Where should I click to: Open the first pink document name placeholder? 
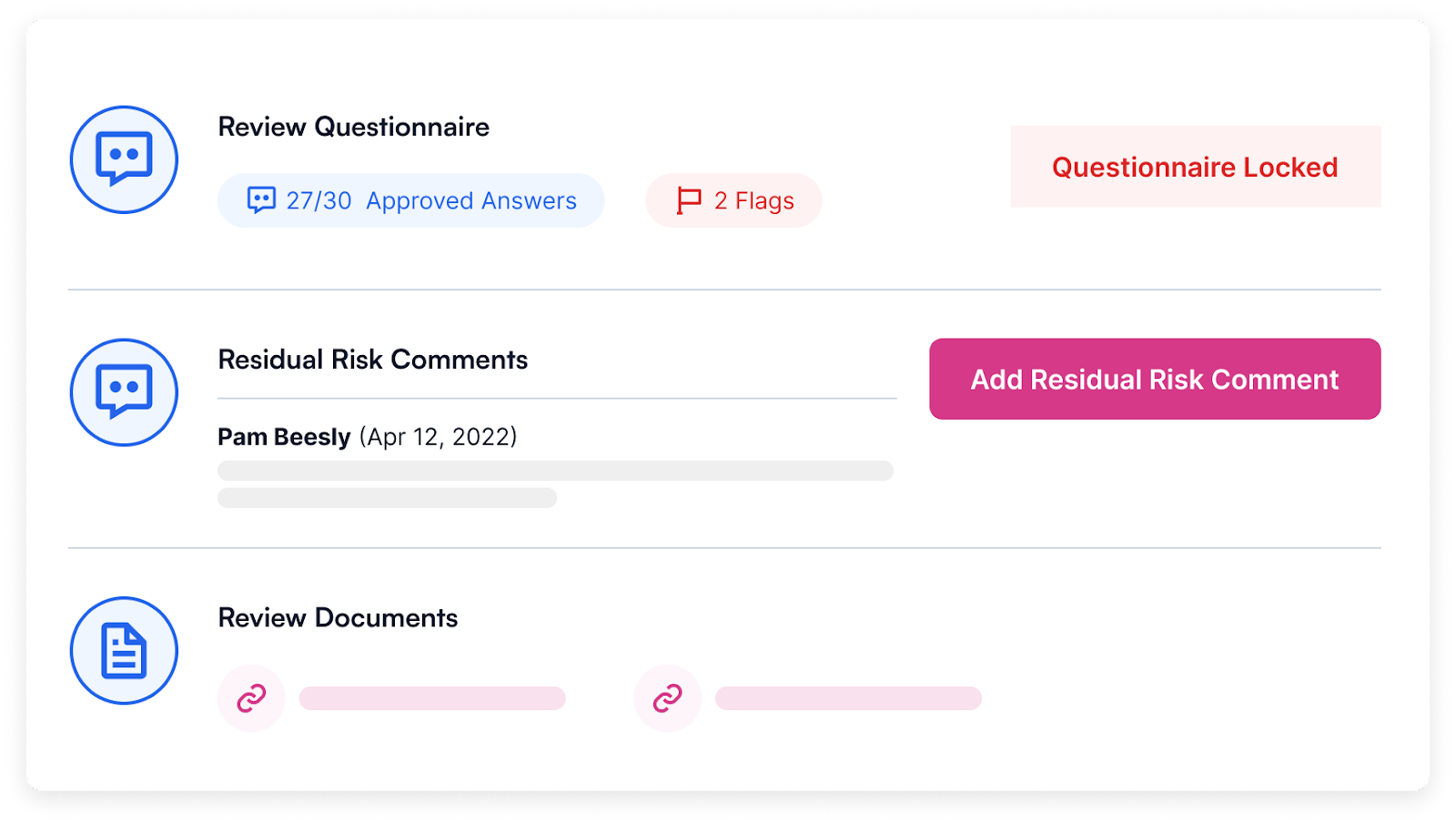click(432, 698)
